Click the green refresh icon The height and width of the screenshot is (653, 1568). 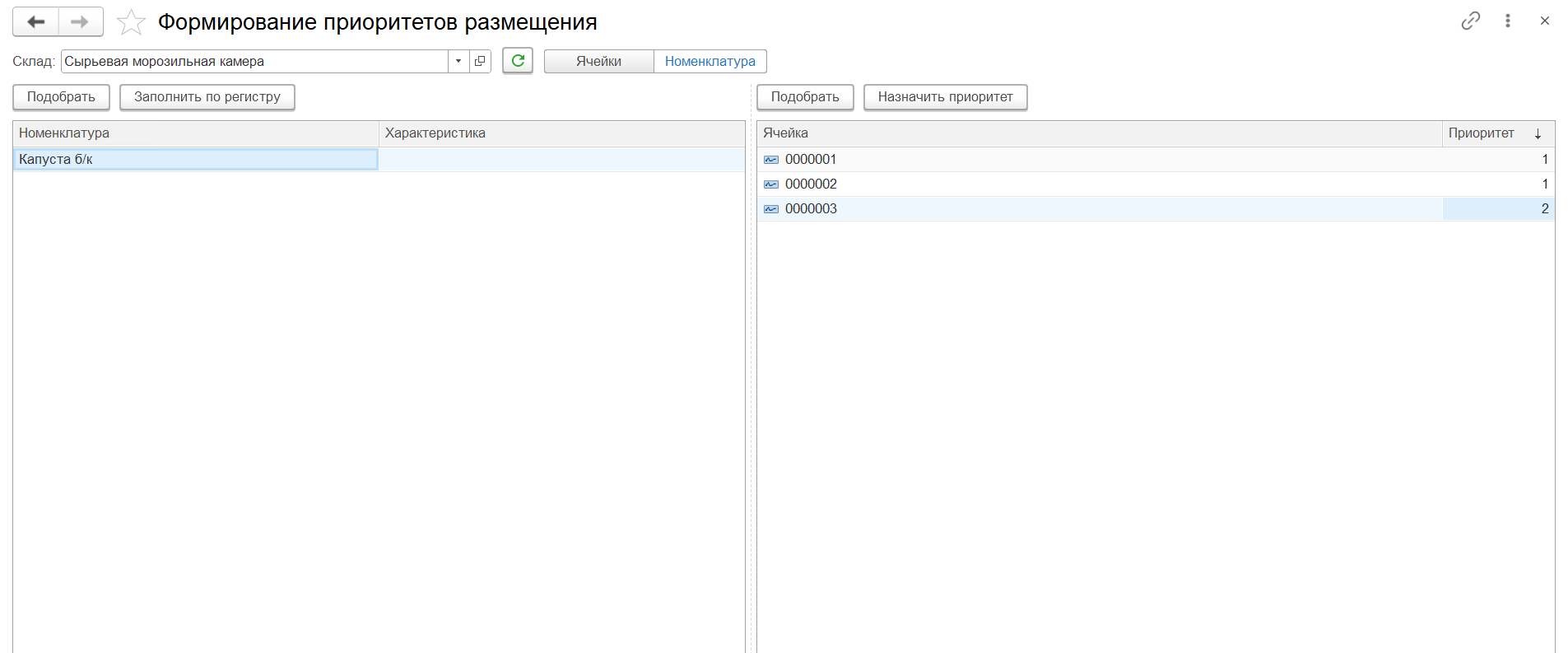pos(518,61)
